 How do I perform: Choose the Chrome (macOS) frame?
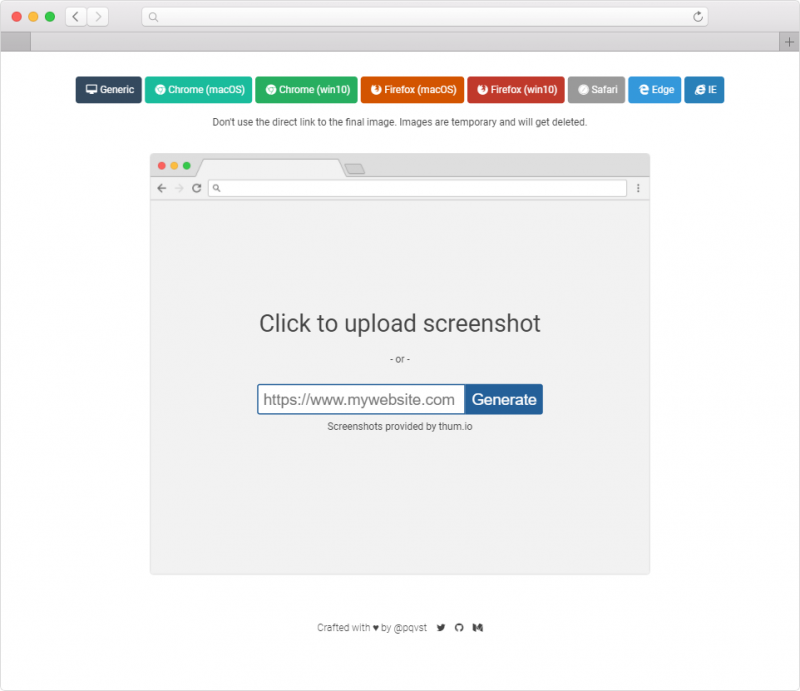pyautogui.click(x=198, y=90)
